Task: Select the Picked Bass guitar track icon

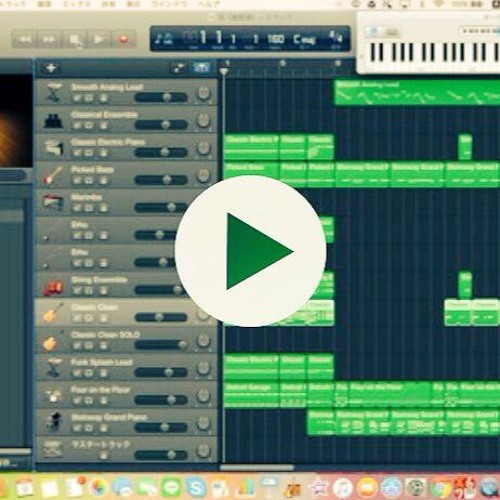Action: point(53,175)
